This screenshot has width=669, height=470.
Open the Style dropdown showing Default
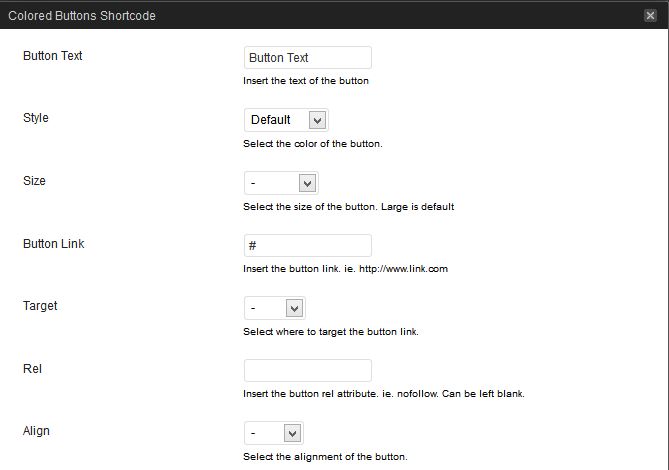286,120
